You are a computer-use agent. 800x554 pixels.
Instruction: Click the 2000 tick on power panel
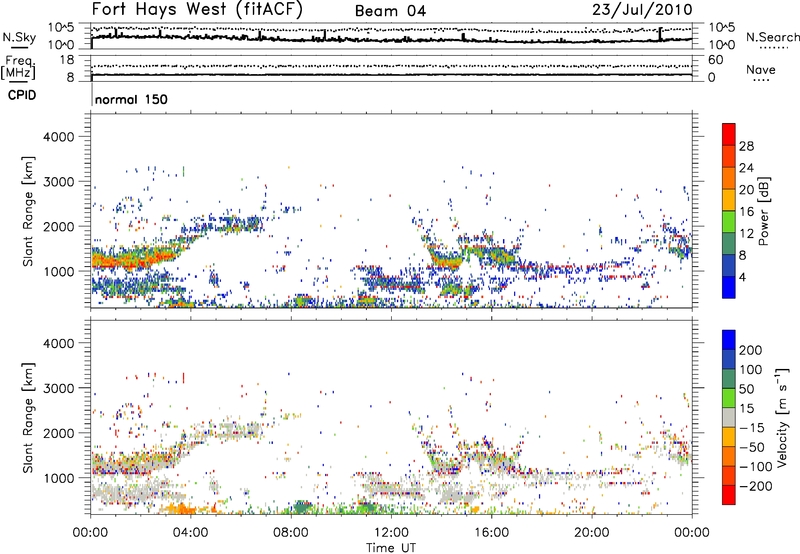[58, 226]
